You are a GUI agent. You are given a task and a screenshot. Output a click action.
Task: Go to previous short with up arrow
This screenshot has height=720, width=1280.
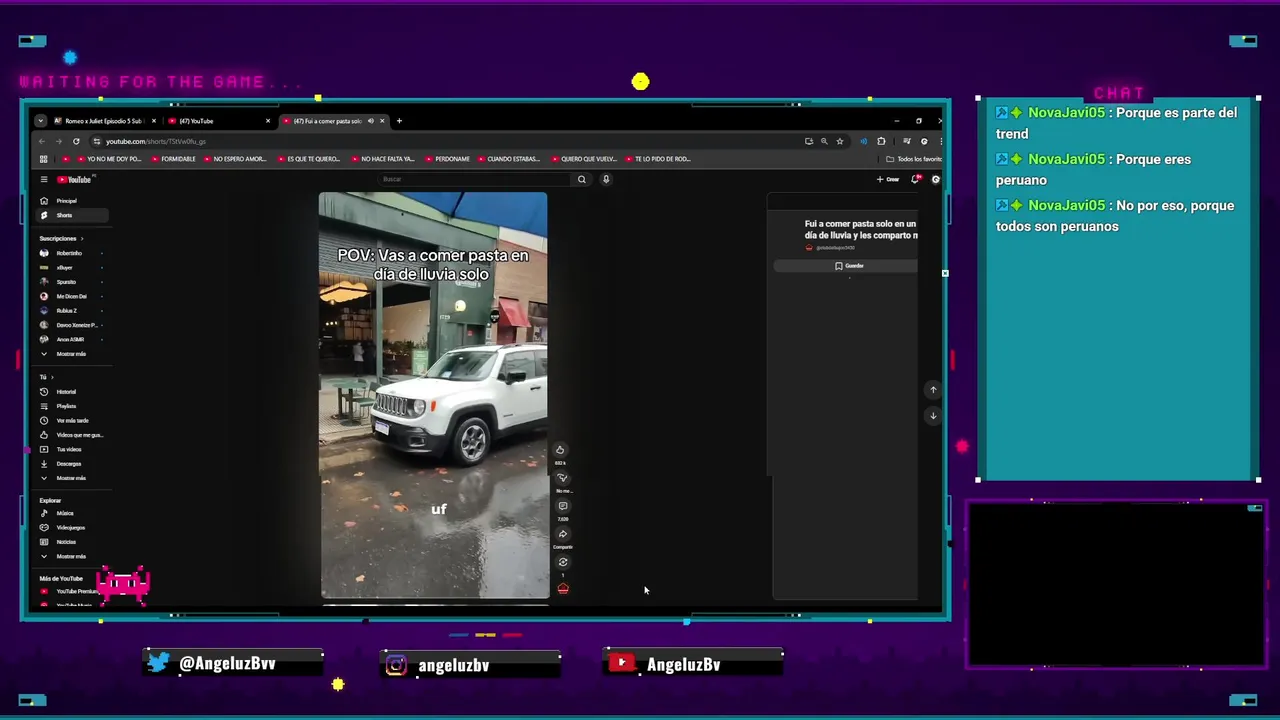click(933, 390)
